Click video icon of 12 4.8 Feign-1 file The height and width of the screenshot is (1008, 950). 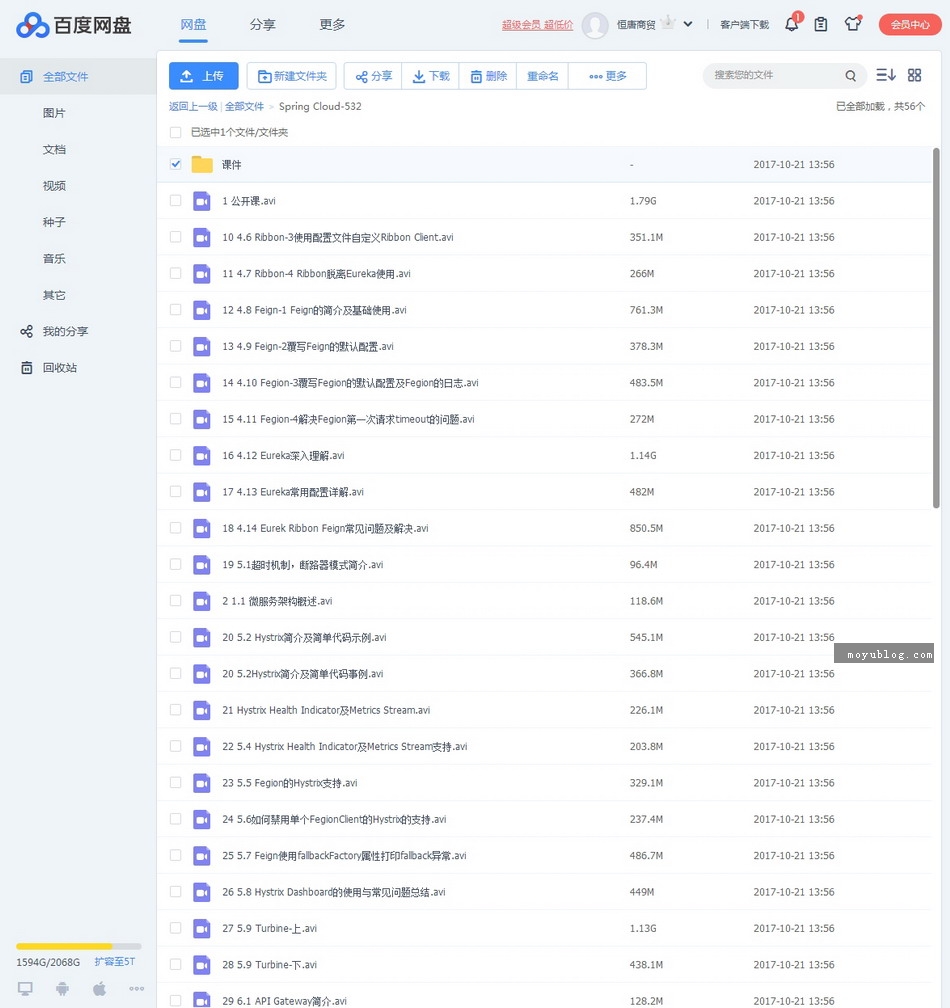(x=202, y=310)
